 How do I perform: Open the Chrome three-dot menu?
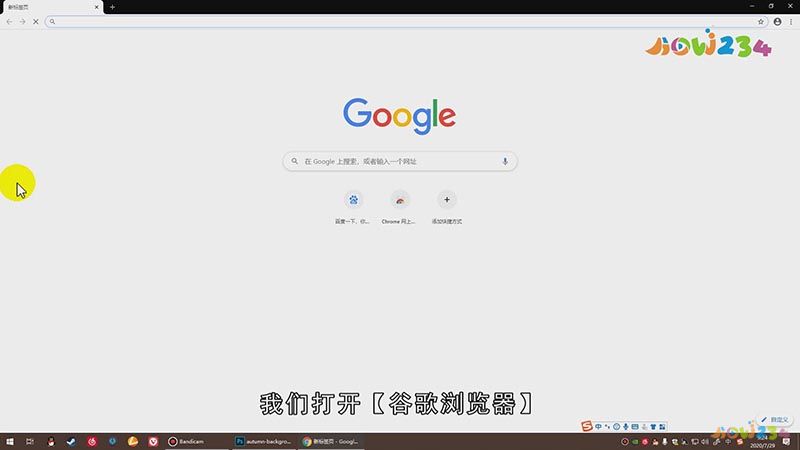point(791,22)
